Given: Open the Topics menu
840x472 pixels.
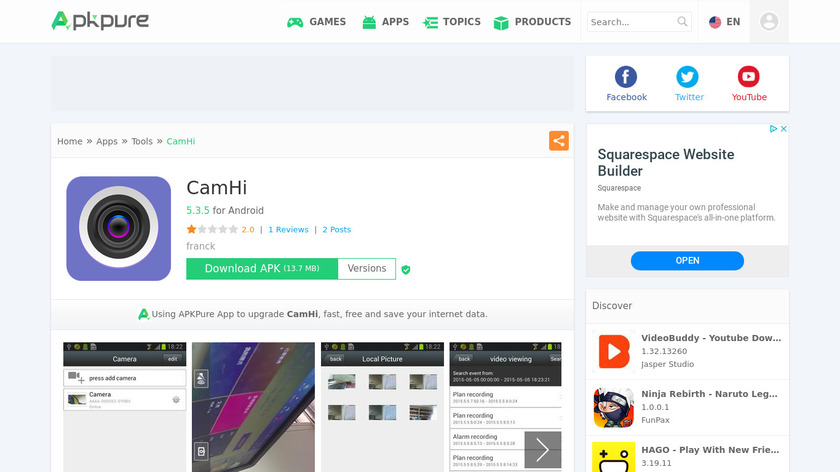Looking at the screenshot, I should coord(452,22).
